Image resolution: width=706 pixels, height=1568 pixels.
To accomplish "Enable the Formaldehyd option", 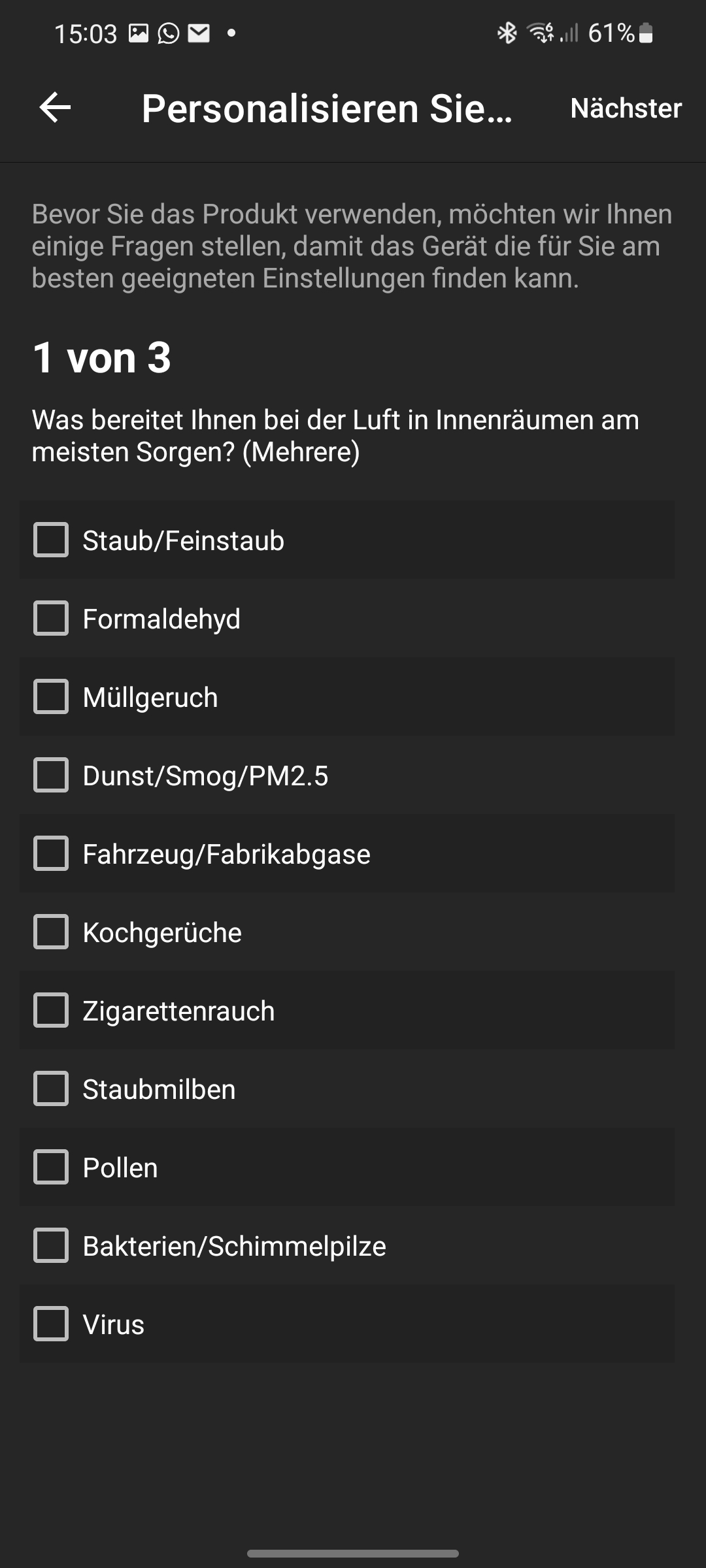I will coord(51,619).
